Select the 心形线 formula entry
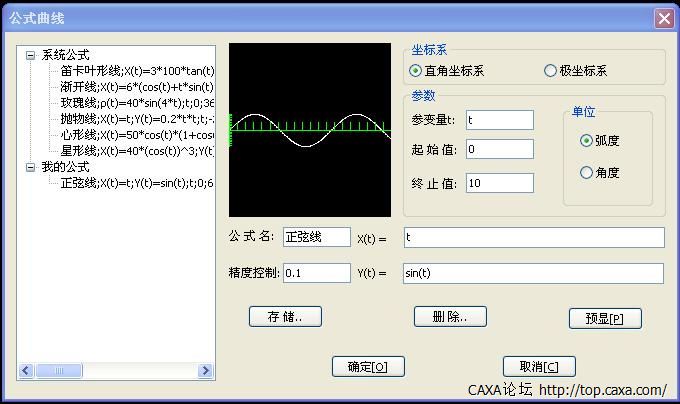 click(137, 135)
